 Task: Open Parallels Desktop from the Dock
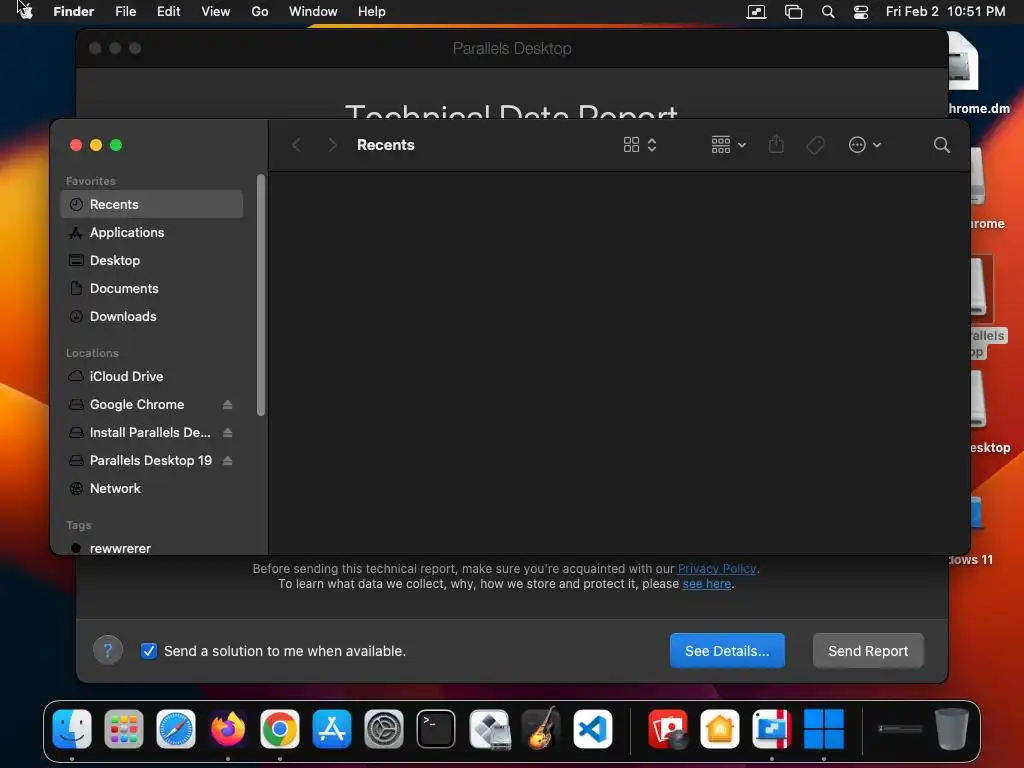(x=771, y=729)
